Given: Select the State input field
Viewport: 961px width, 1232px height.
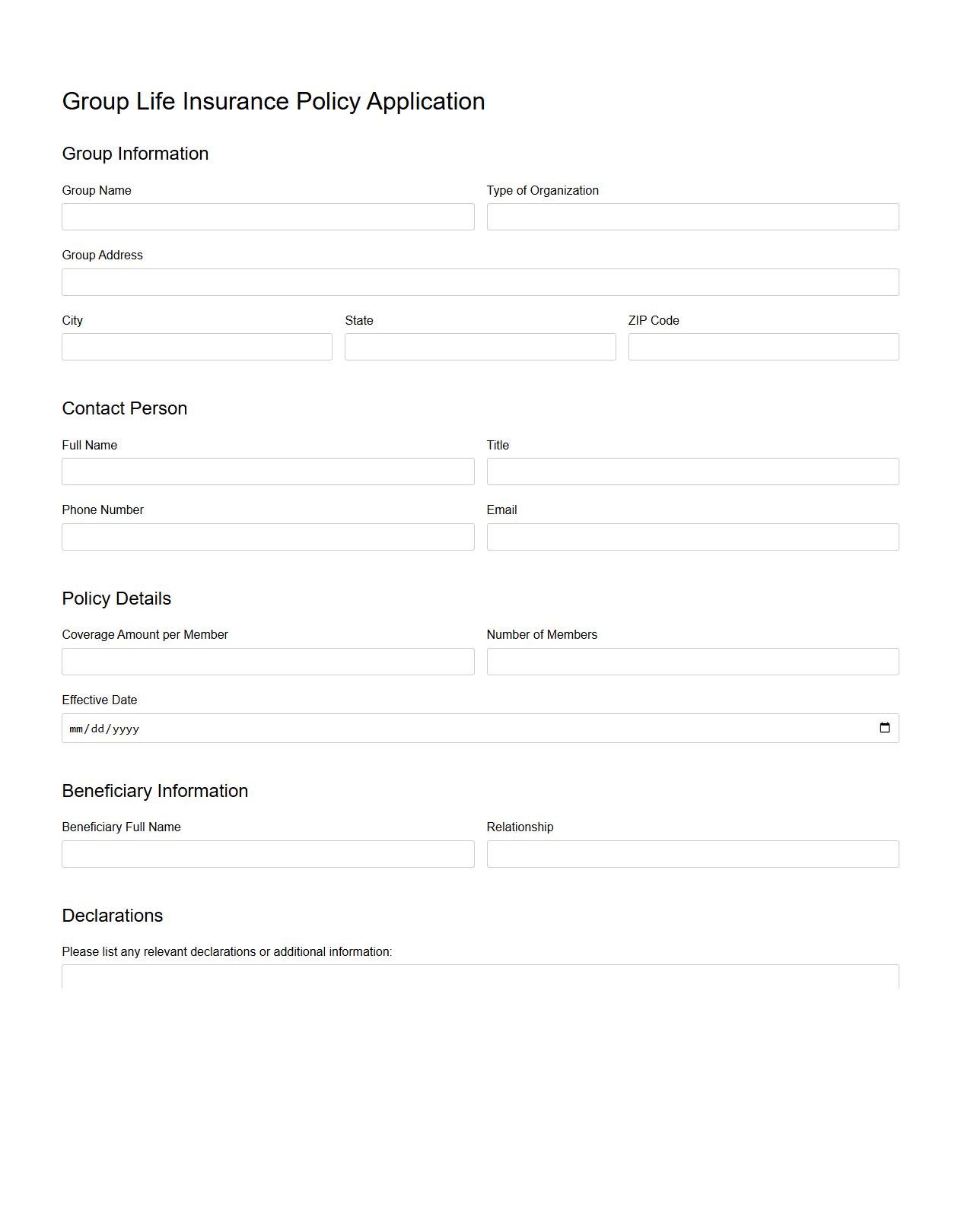Looking at the screenshot, I should [480, 347].
